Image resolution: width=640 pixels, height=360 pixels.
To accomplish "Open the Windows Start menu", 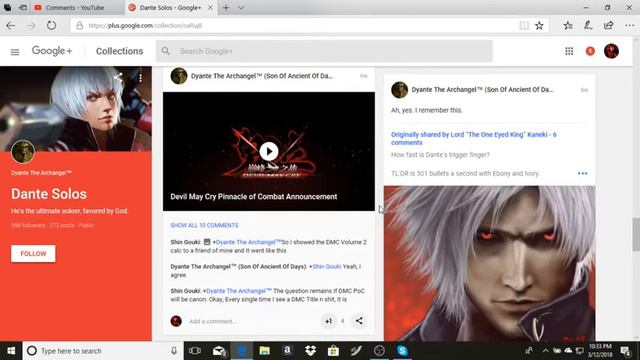I will click(x=11, y=351).
